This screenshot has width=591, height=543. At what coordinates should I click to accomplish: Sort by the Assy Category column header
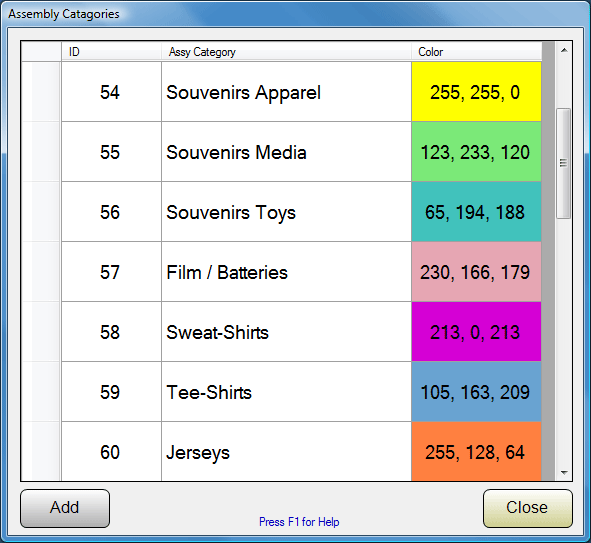[286, 52]
